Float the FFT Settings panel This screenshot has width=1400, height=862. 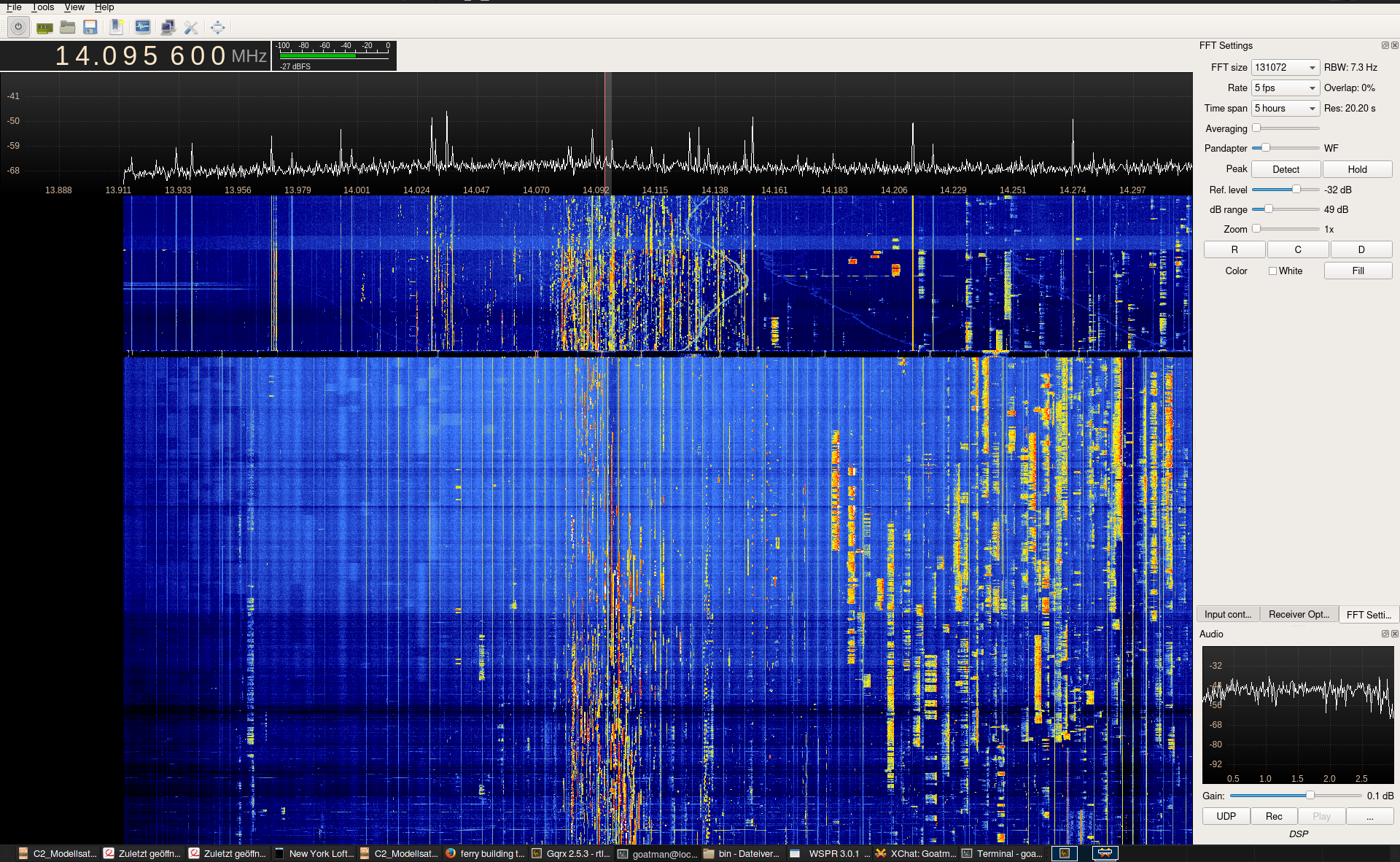click(x=1385, y=45)
